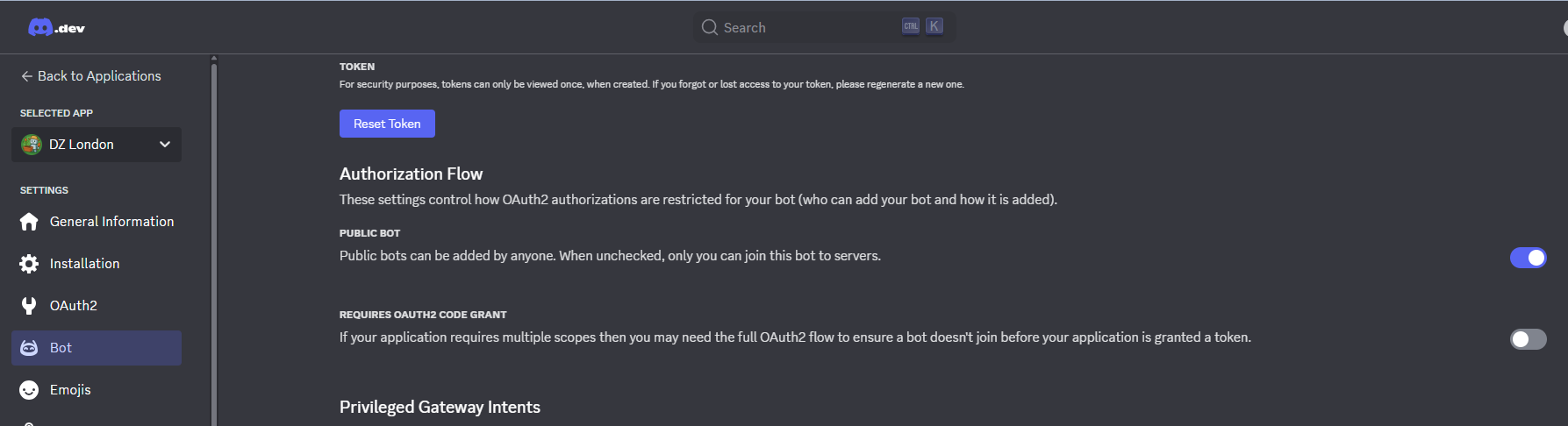Open the Installation settings page
The width and height of the screenshot is (1568, 426).
(97, 264)
